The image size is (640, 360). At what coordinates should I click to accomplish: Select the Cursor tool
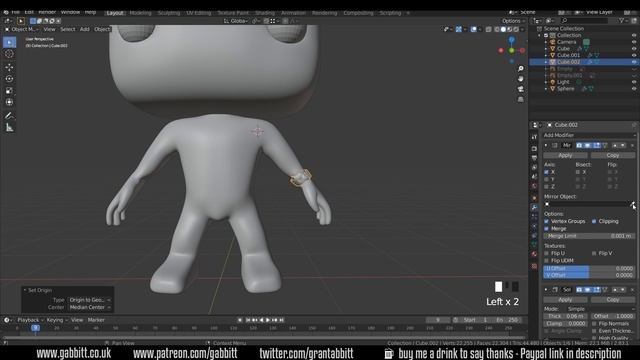point(9,54)
